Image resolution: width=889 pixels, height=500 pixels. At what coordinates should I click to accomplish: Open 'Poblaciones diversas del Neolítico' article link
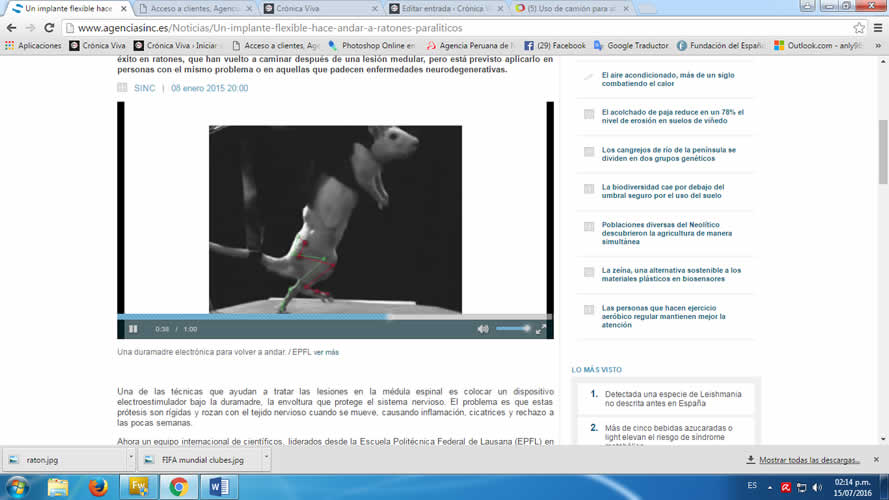point(667,233)
